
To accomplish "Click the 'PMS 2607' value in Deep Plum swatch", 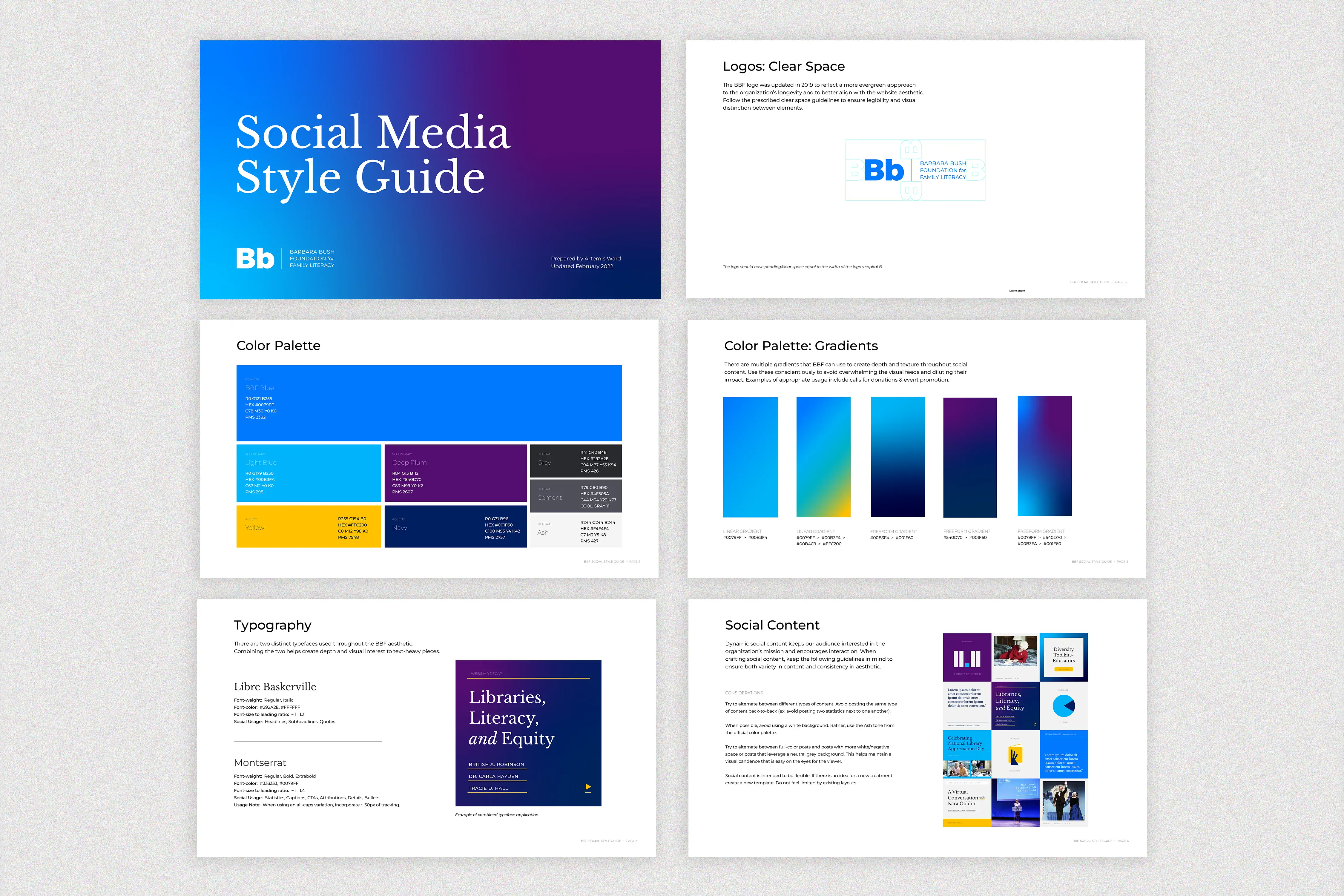I will tap(402, 492).
